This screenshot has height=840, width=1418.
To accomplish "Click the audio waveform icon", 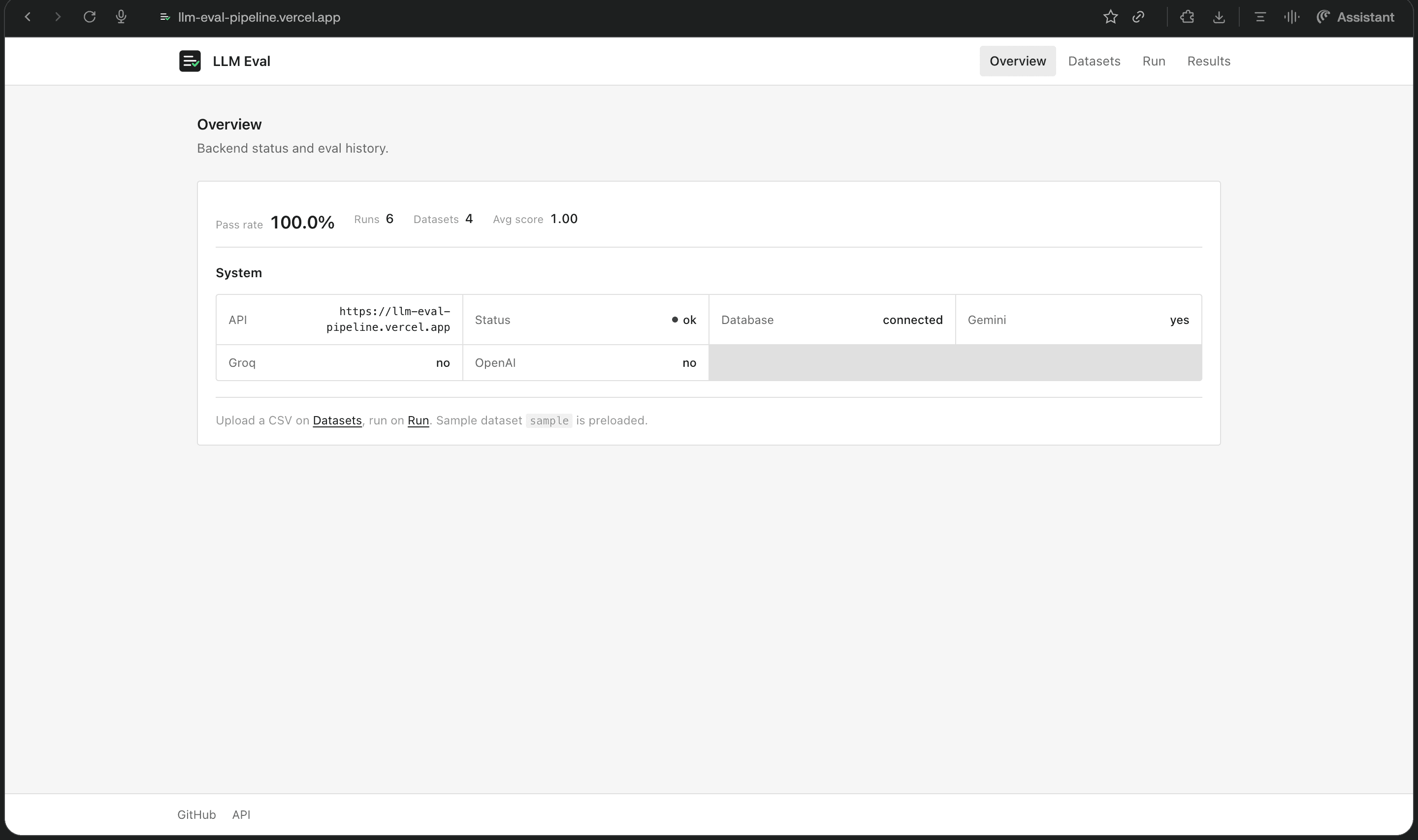I will click(1291, 17).
